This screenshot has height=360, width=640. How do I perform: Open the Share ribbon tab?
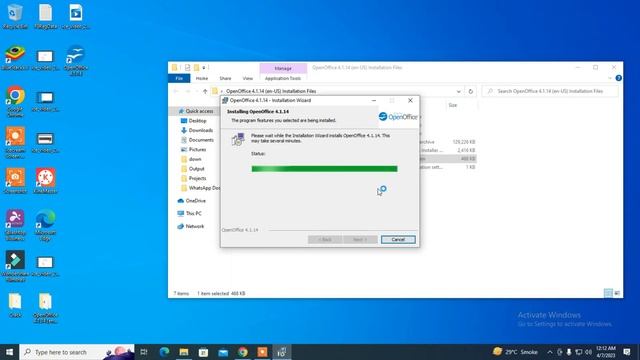225,78
